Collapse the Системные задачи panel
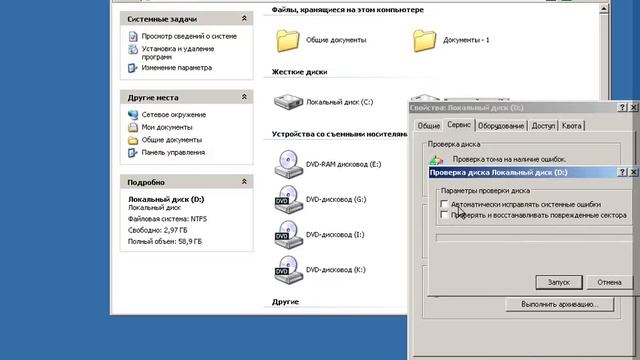Image resolution: width=640 pixels, height=360 pixels. (x=244, y=18)
